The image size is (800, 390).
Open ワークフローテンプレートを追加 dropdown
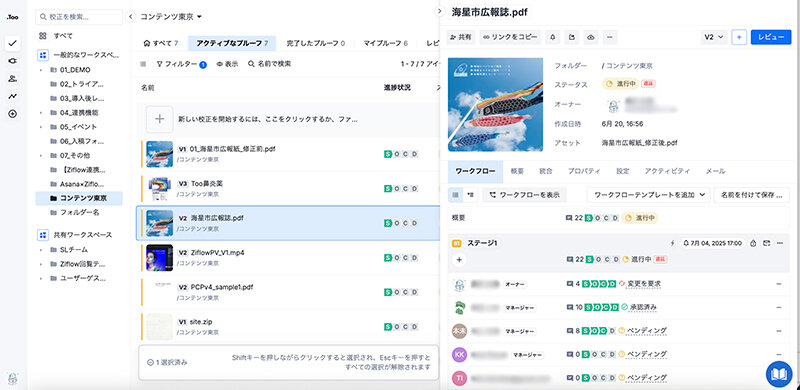[648, 194]
